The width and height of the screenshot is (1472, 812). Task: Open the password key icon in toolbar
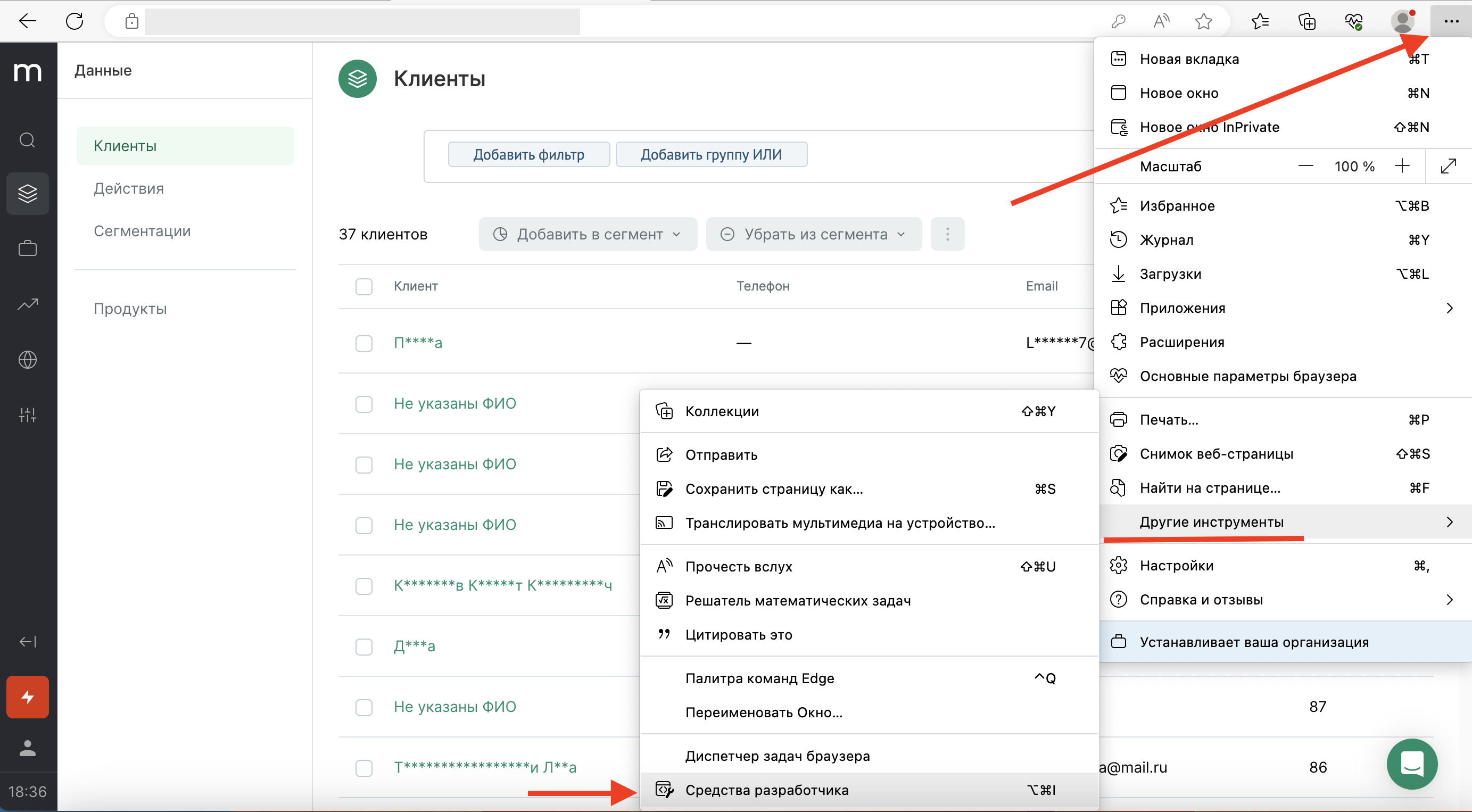pyautogui.click(x=1118, y=22)
